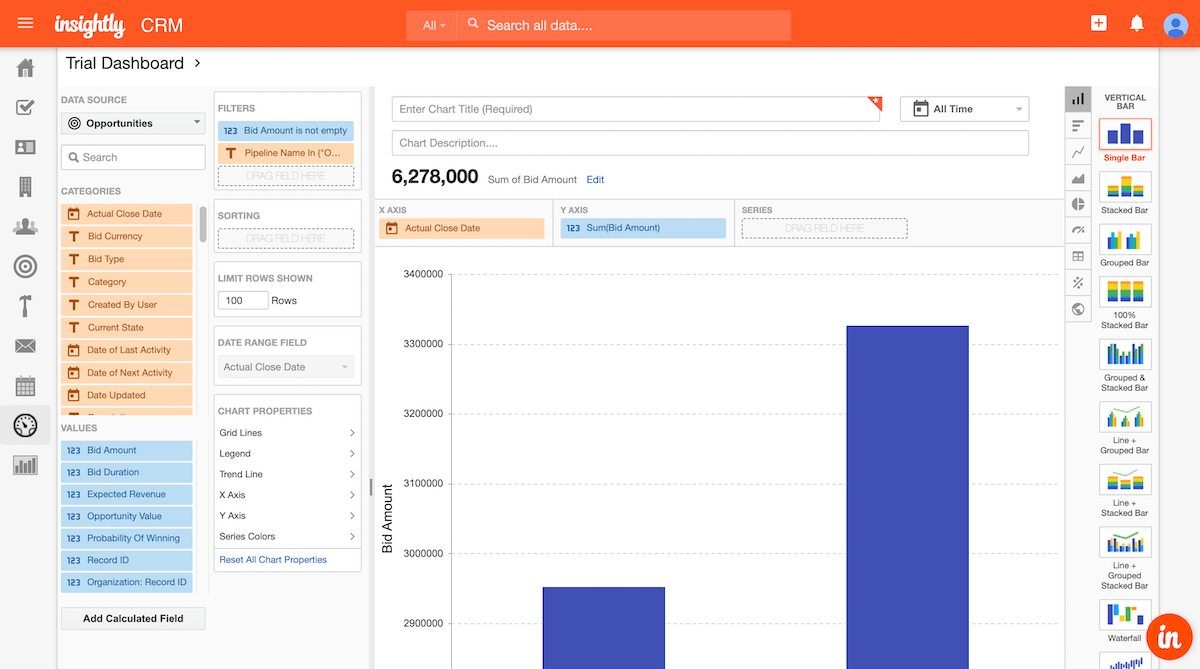Open the Opportunities data source dropdown
The image size is (1200, 669).
click(133, 124)
